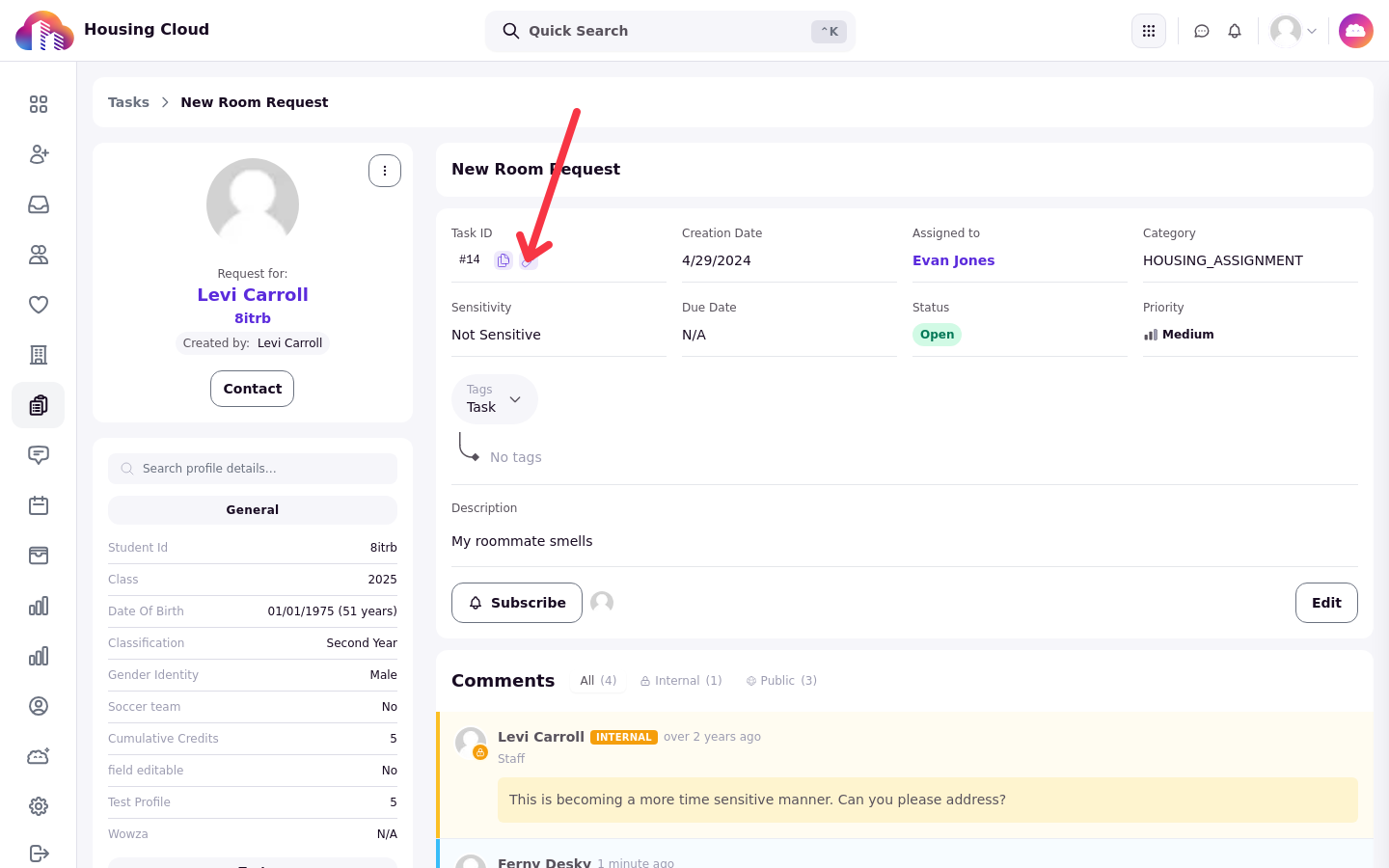Click the Search profile details field
This screenshot has width=1389, height=868.
[x=253, y=469]
